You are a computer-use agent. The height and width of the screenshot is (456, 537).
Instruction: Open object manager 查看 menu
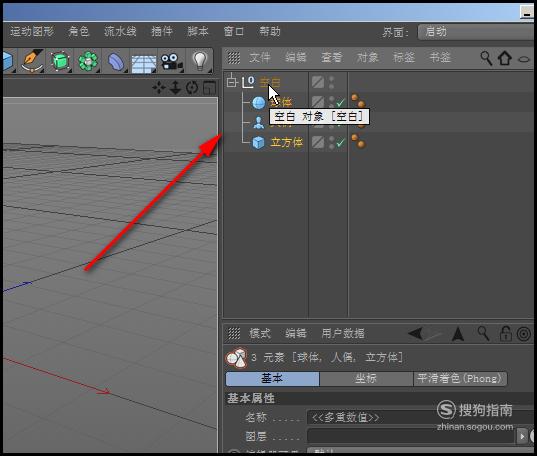[x=332, y=58]
